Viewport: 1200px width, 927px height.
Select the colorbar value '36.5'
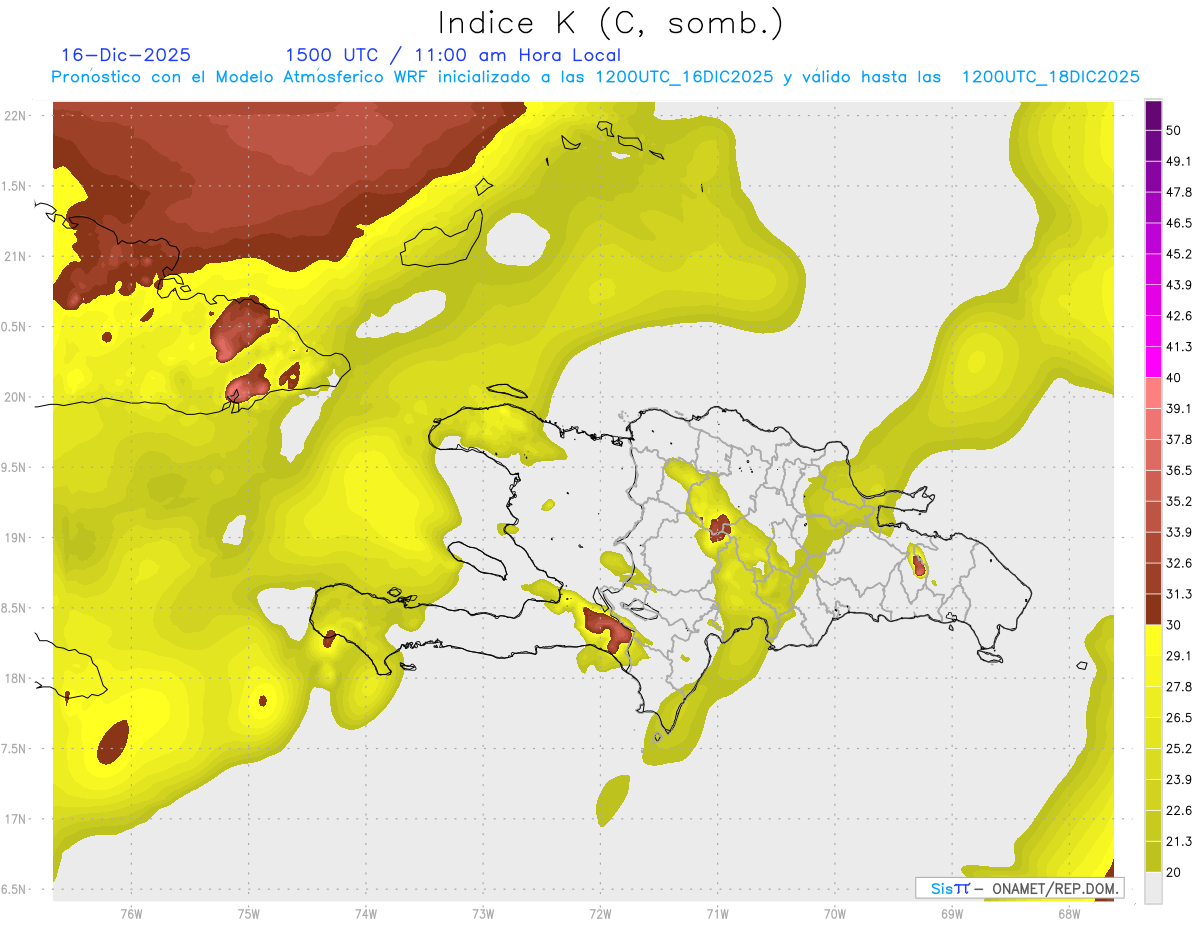tap(1179, 470)
